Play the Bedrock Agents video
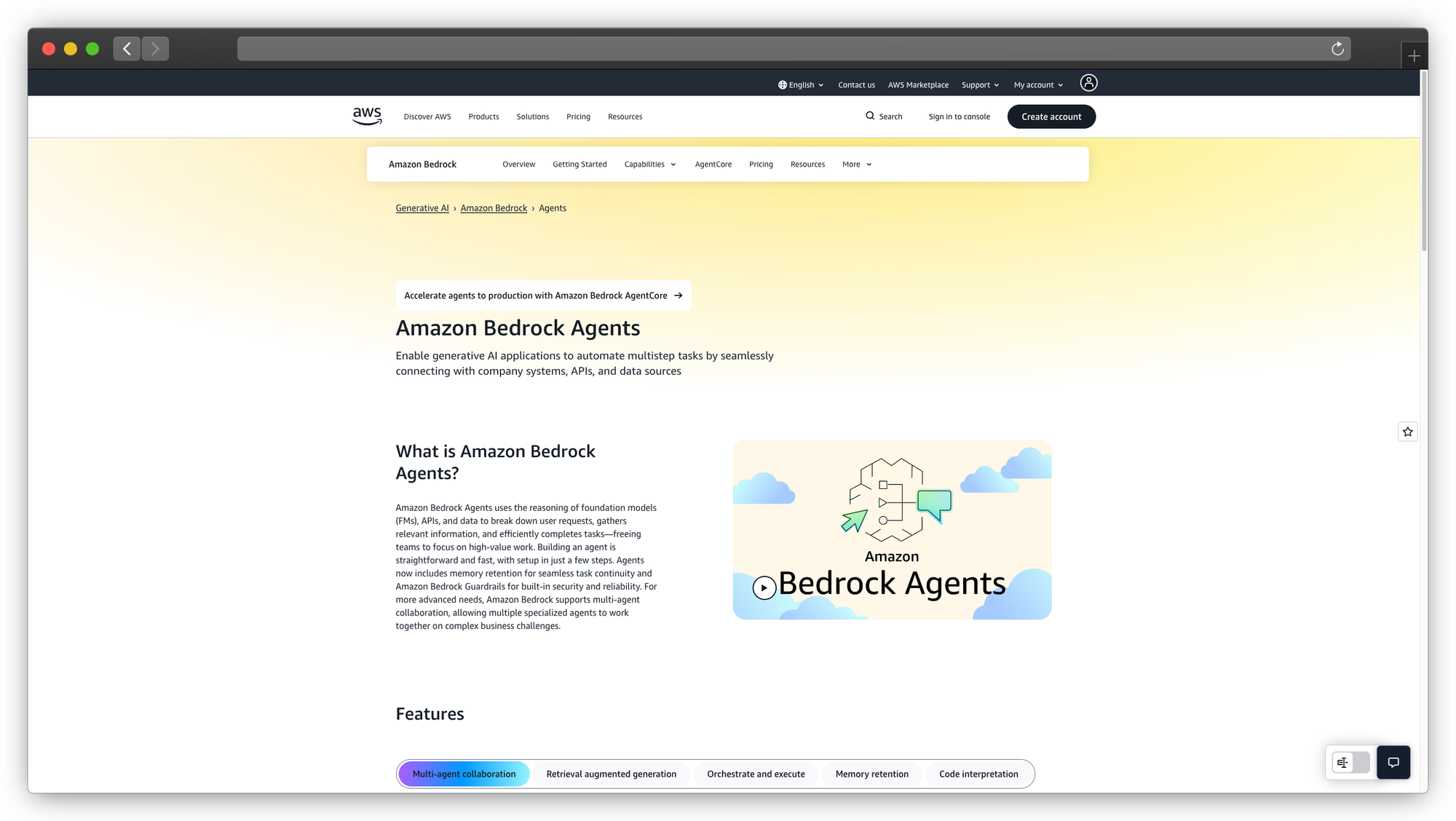Image resolution: width=1456 pixels, height=821 pixels. coord(764,587)
